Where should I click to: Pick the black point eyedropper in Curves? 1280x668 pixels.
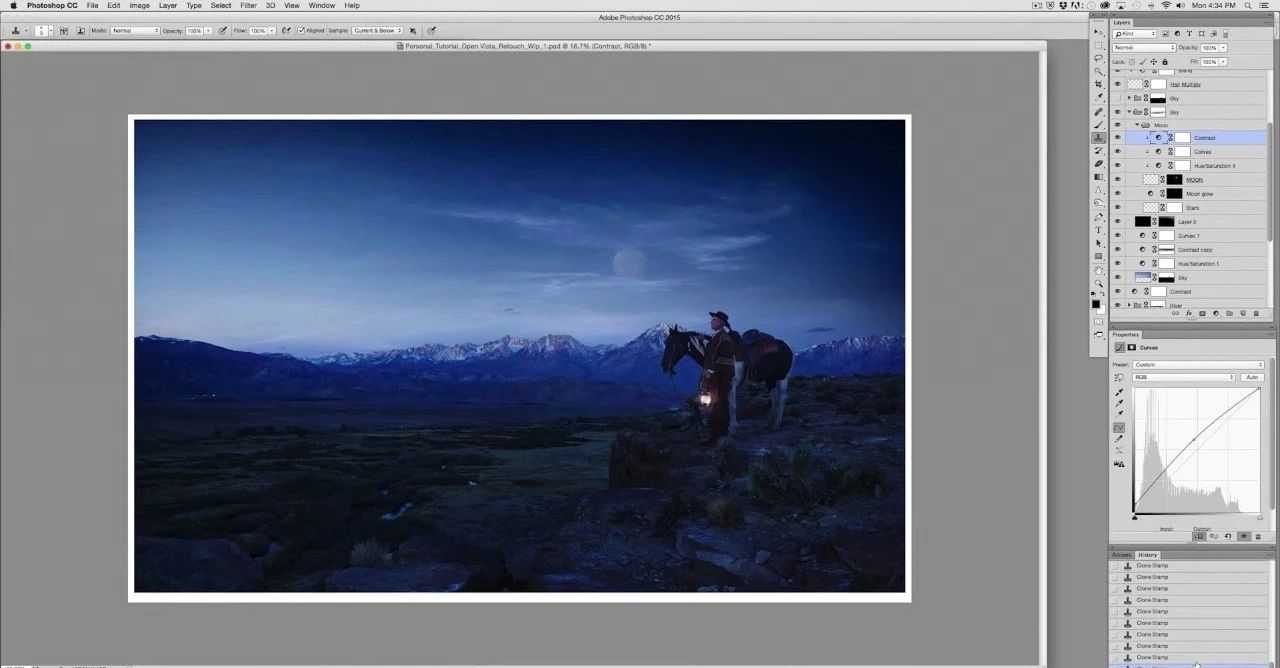1119,392
